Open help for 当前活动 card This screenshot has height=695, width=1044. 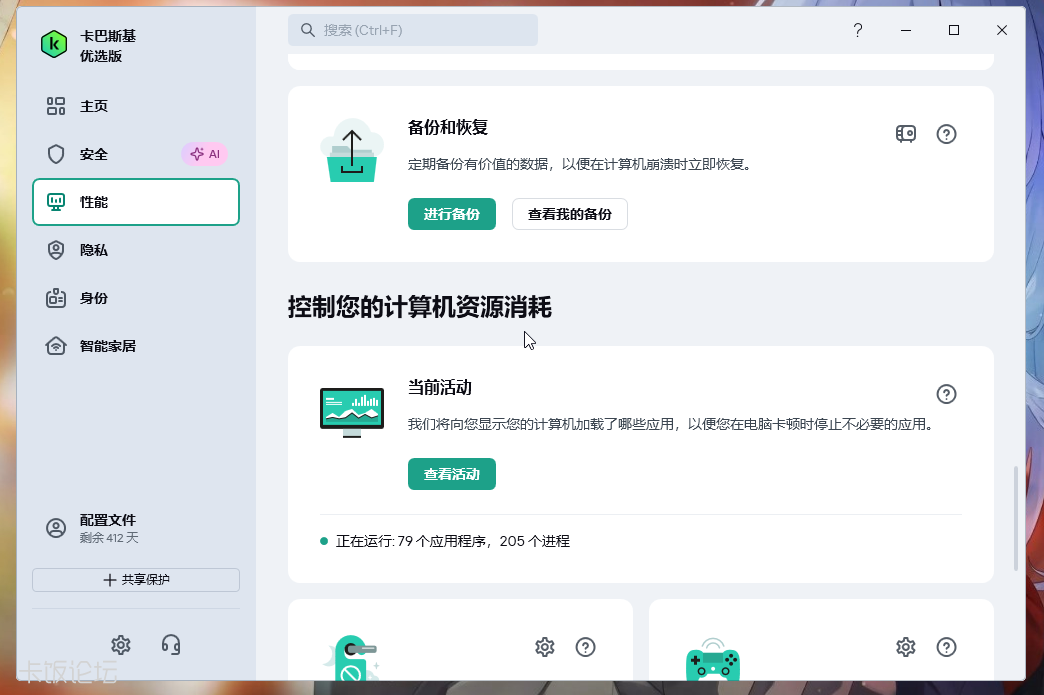coord(946,394)
